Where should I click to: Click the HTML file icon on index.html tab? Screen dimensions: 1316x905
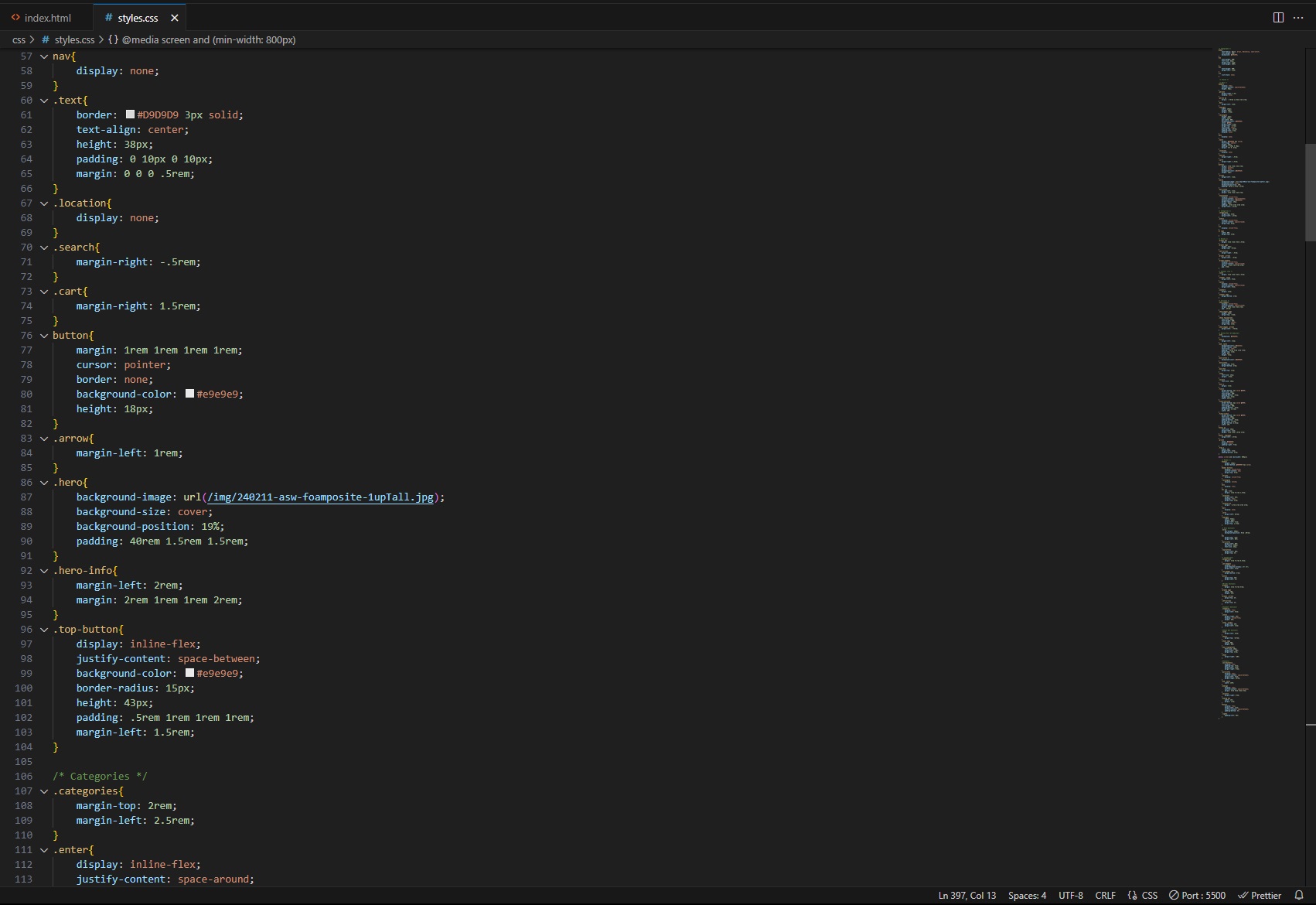[x=15, y=18]
